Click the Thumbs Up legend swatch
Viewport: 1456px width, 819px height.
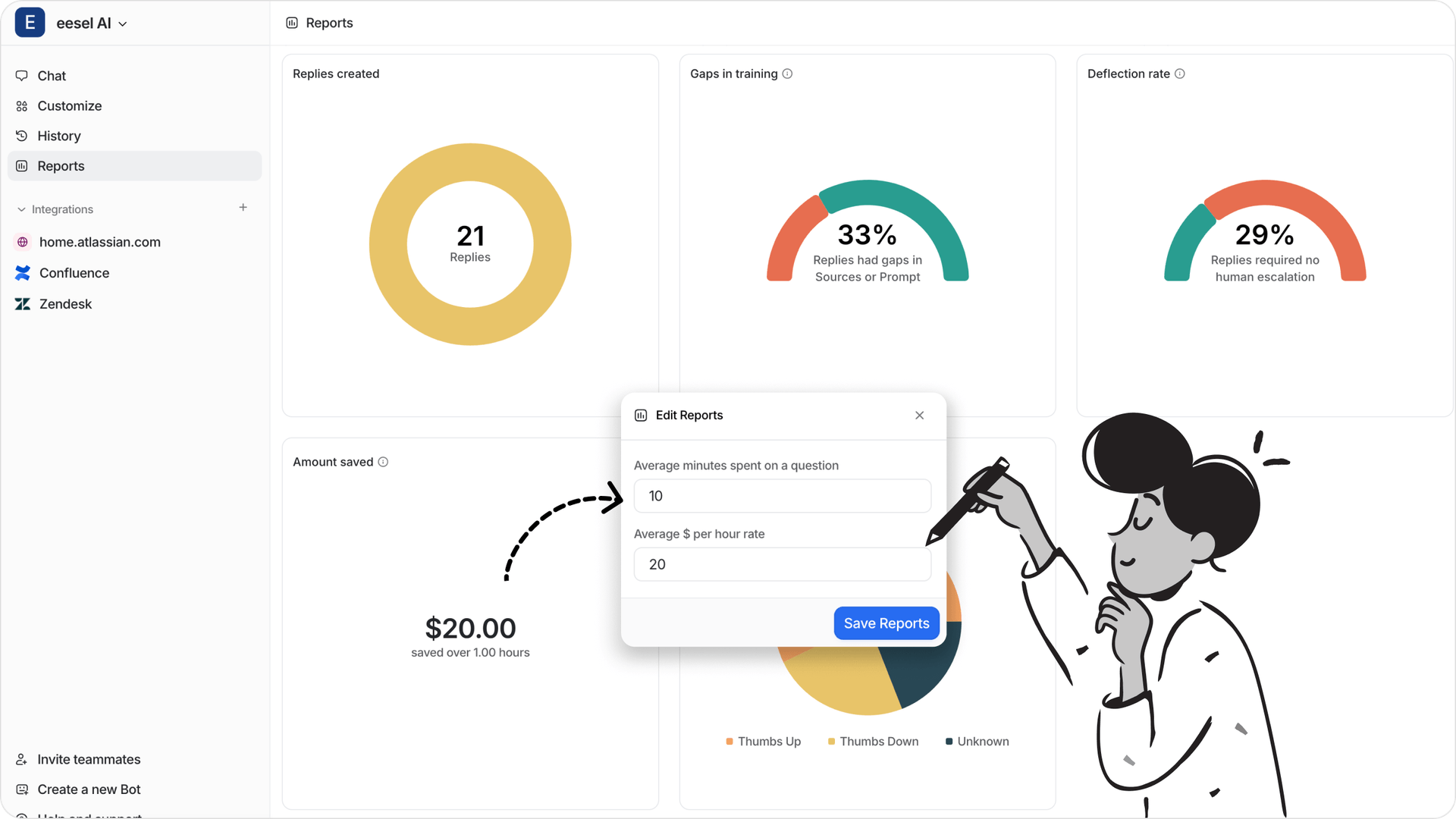click(x=730, y=742)
